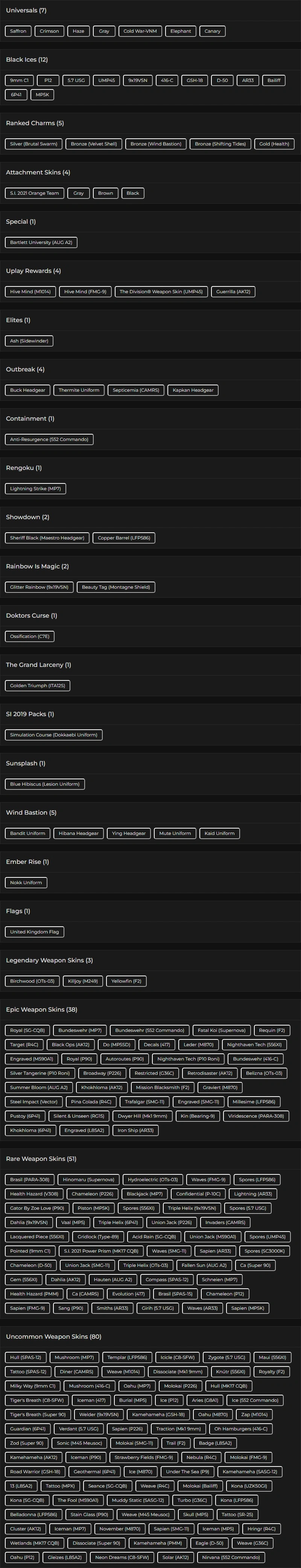Select the Gator By Zoe Love (P90) tag
The width and height of the screenshot is (301, 1568).
[37, 1208]
